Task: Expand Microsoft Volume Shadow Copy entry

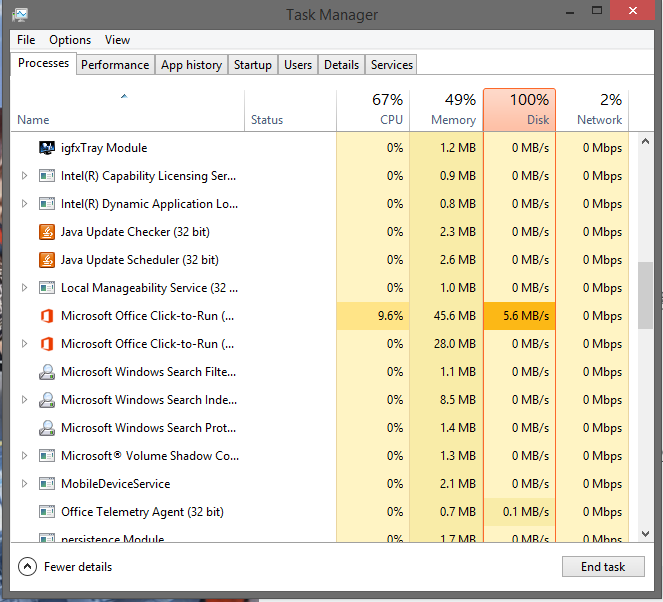Action: click(x=25, y=456)
